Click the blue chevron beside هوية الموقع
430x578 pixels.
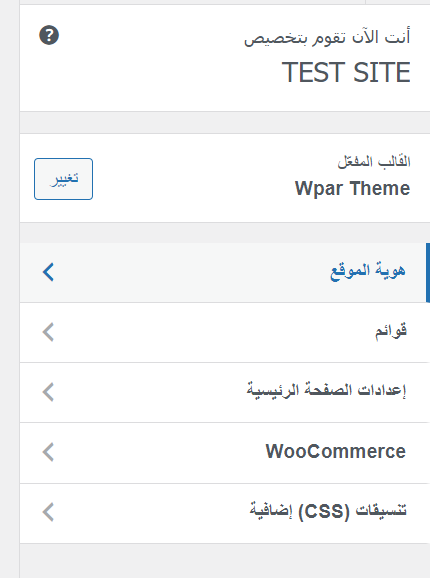click(48, 272)
